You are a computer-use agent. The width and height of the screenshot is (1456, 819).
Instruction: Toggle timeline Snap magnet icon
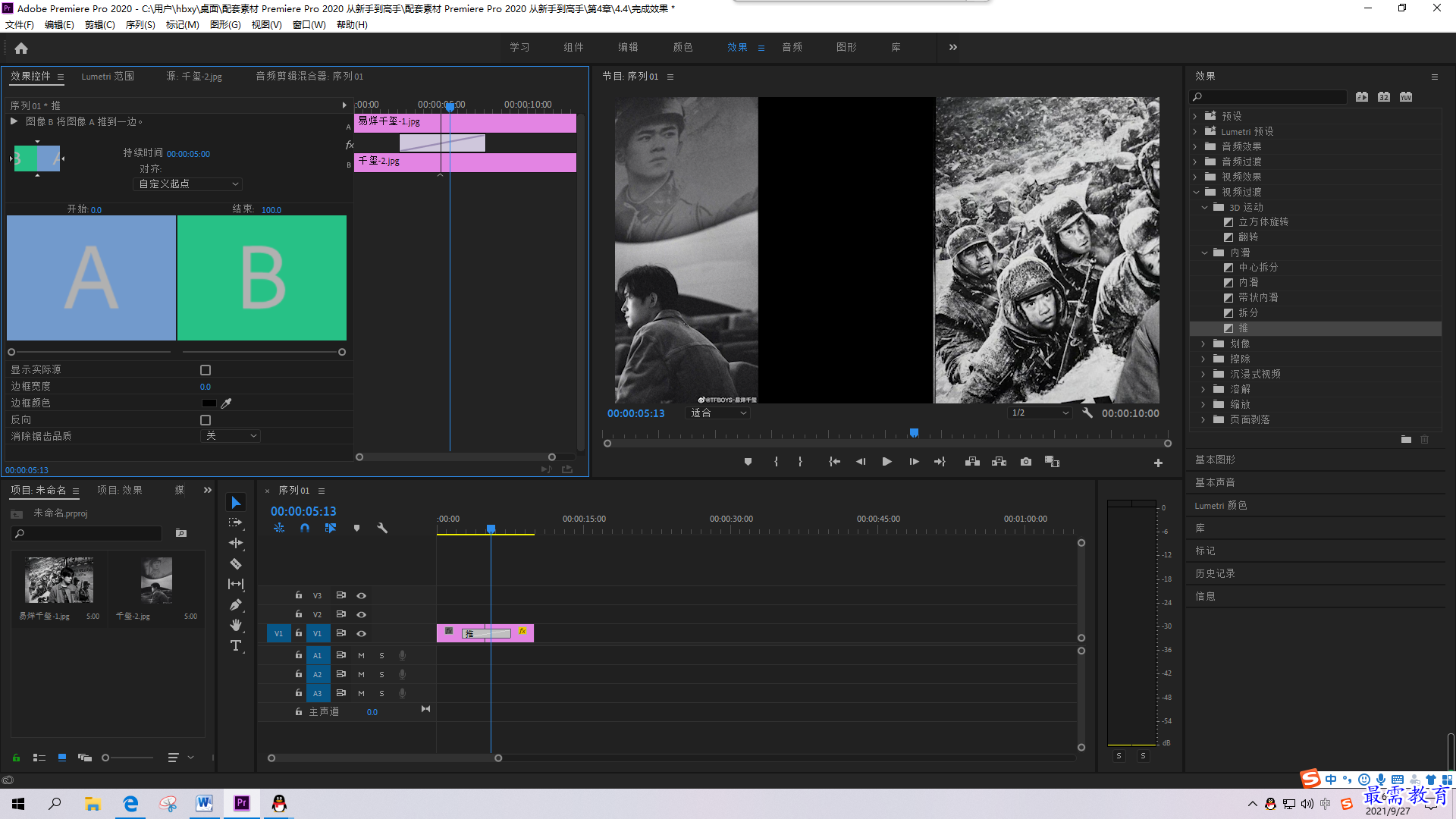[x=304, y=528]
